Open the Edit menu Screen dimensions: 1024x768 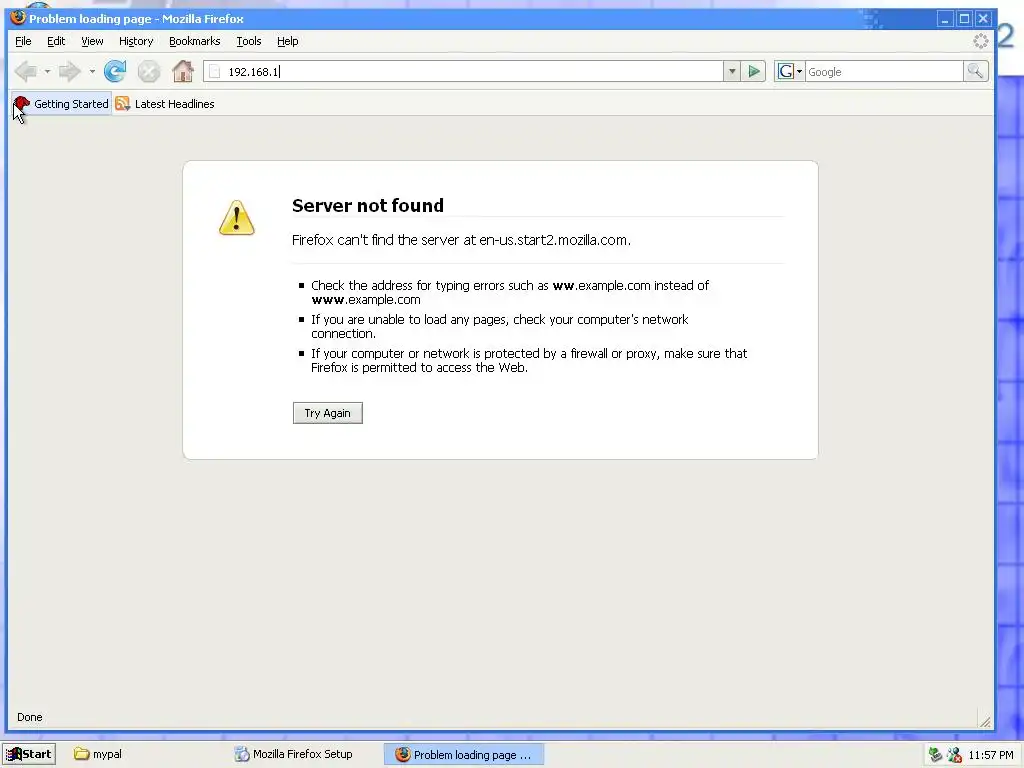56,41
